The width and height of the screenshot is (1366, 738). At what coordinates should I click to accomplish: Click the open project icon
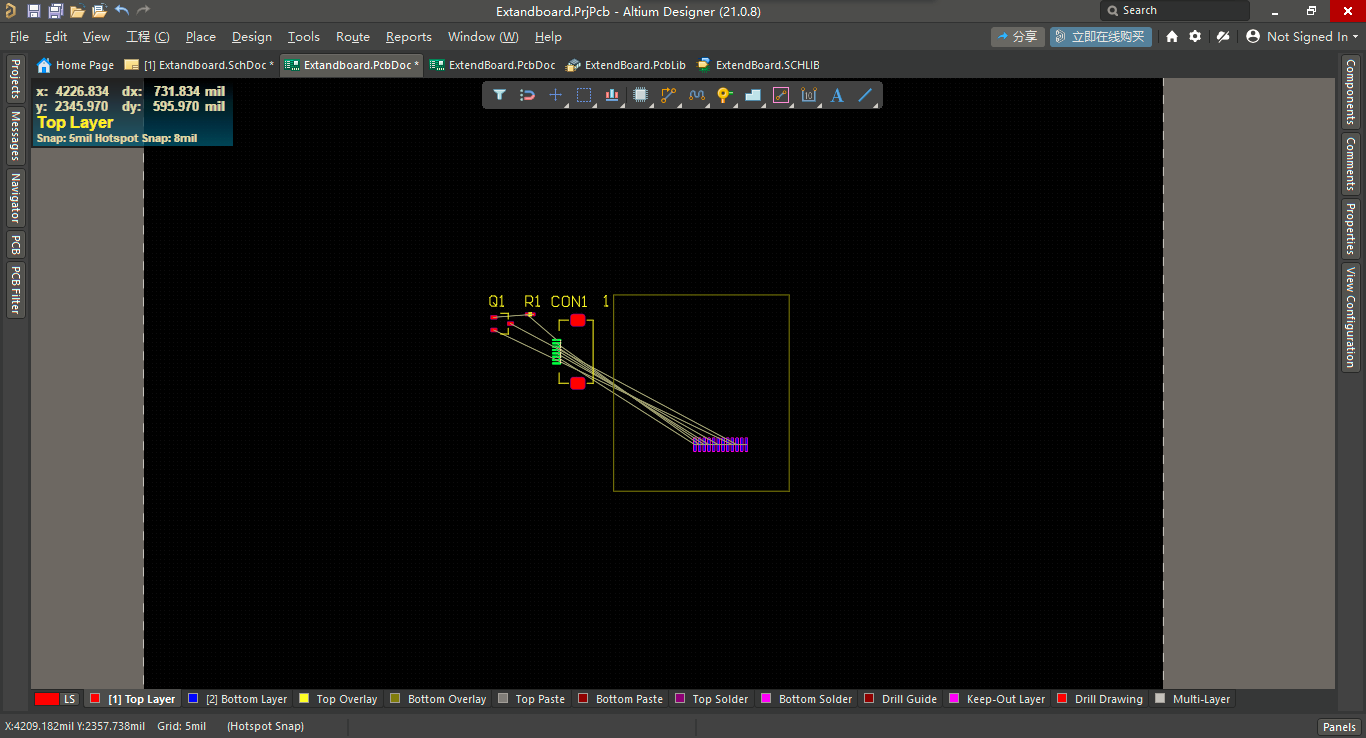(x=99, y=11)
